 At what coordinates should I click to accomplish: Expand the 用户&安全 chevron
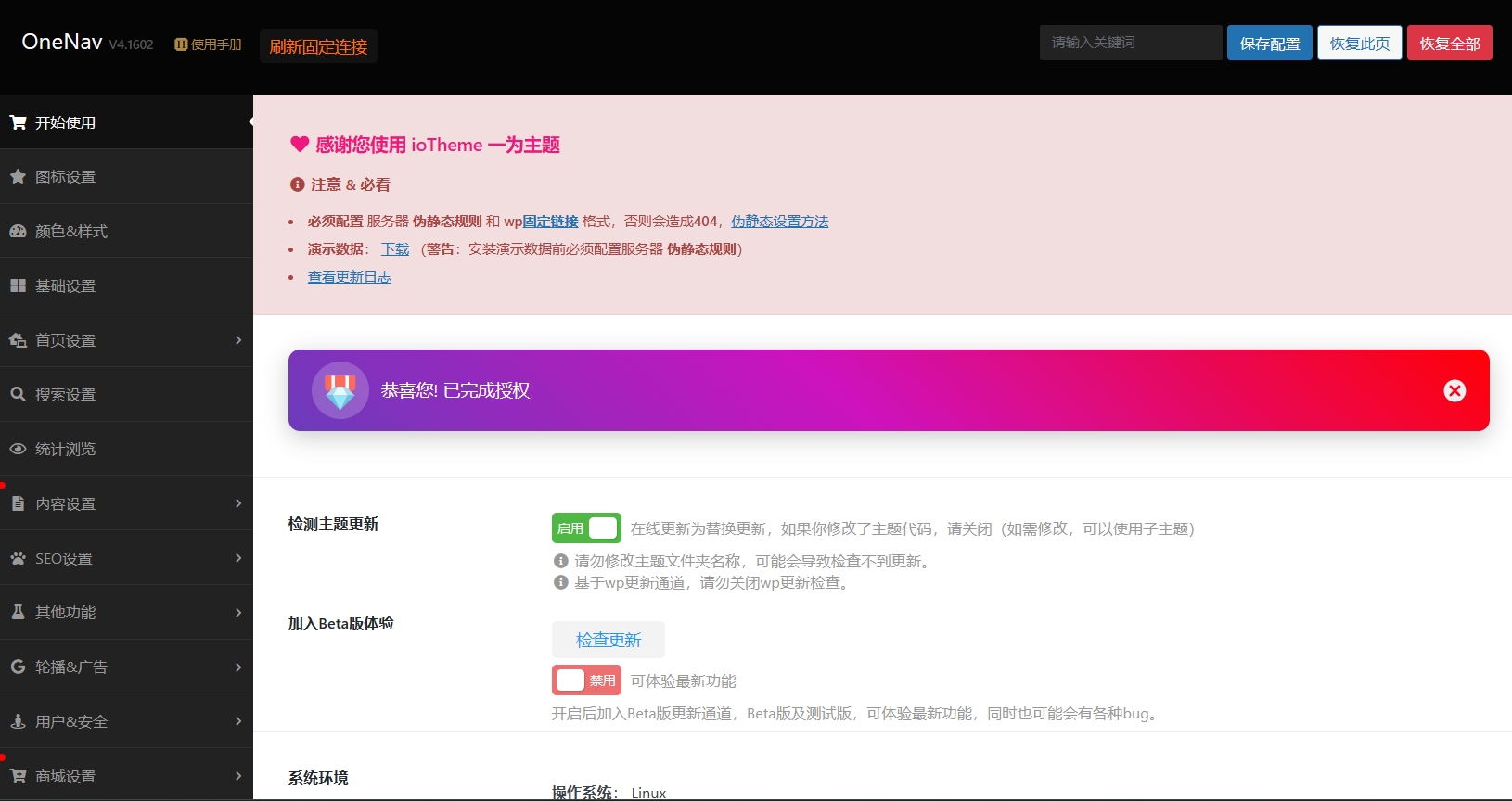click(x=238, y=721)
